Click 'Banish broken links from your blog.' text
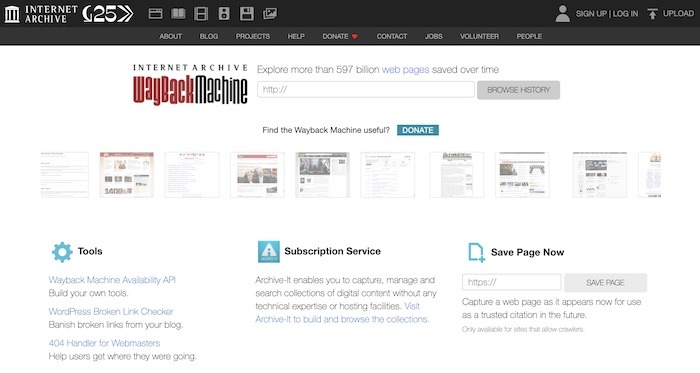This screenshot has width=700, height=373. click(x=116, y=325)
